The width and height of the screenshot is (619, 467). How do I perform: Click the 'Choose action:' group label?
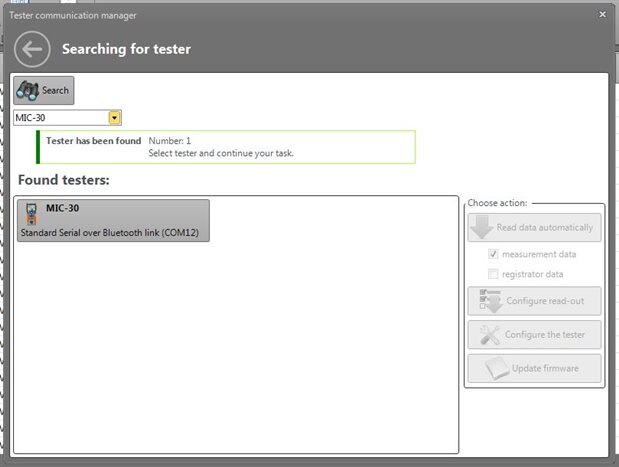(497, 203)
